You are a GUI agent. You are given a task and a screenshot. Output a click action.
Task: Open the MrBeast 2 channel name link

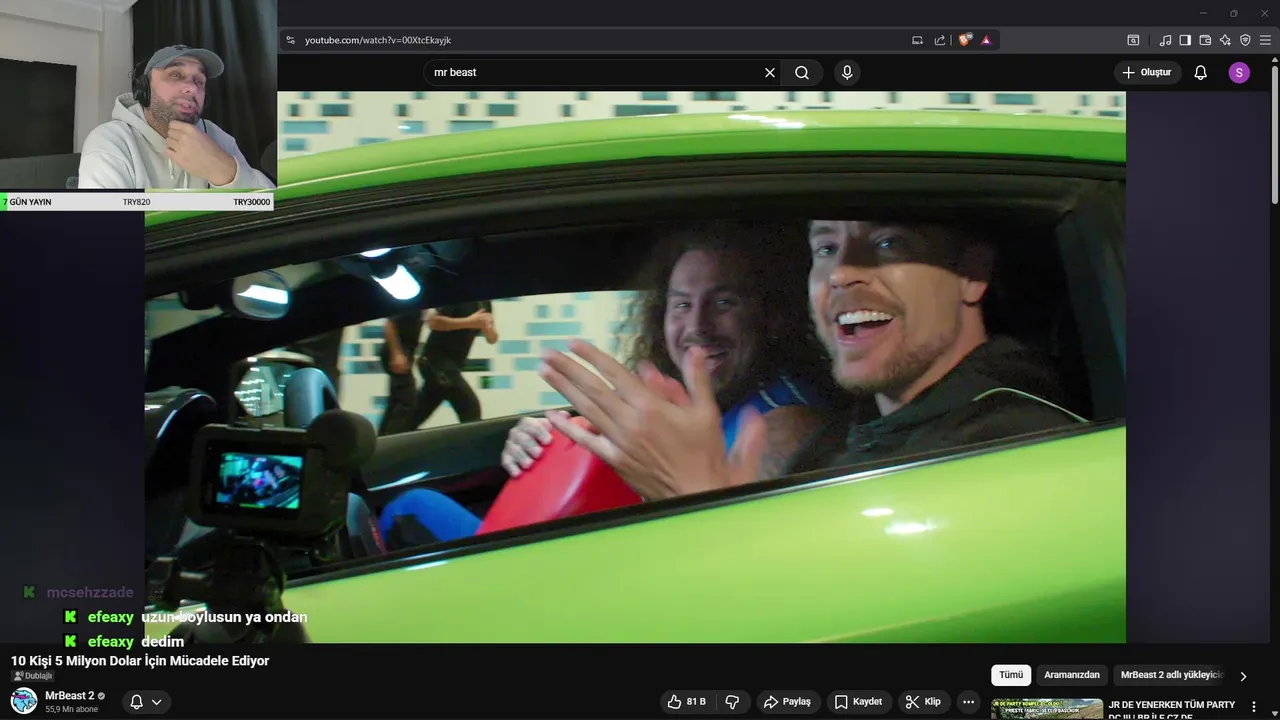coord(69,695)
